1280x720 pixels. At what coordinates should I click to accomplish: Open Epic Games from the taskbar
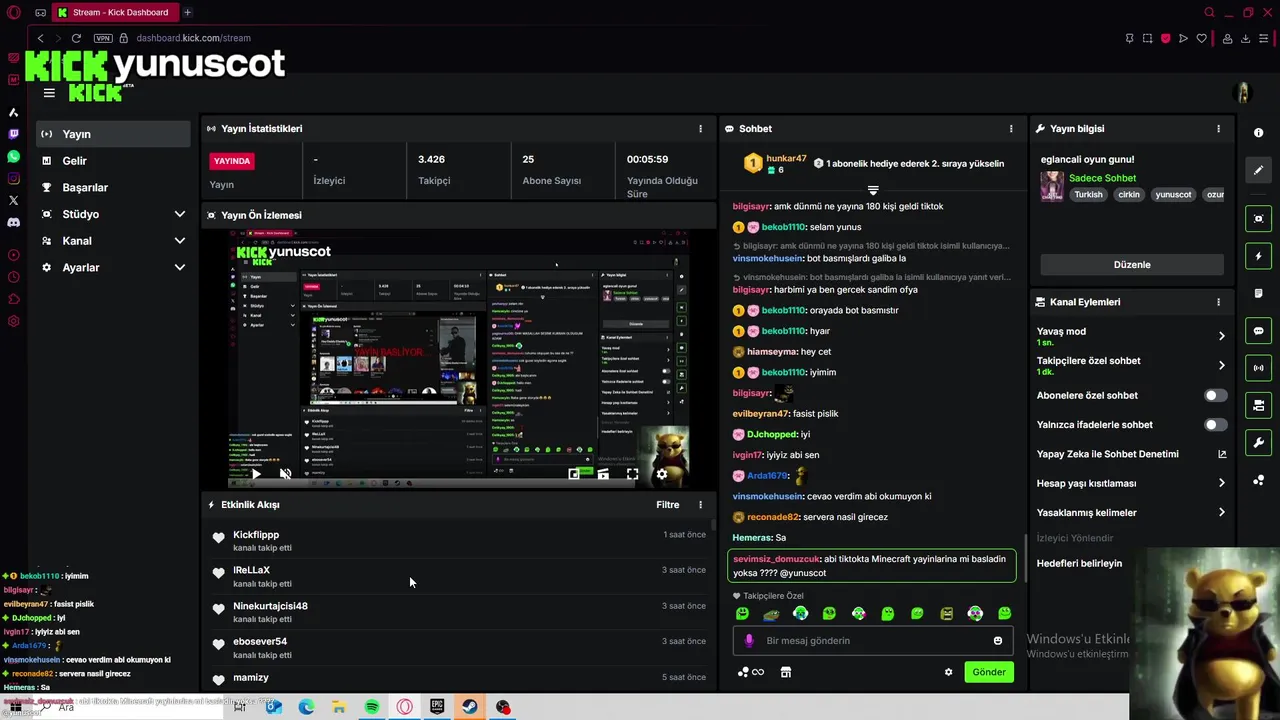(437, 707)
